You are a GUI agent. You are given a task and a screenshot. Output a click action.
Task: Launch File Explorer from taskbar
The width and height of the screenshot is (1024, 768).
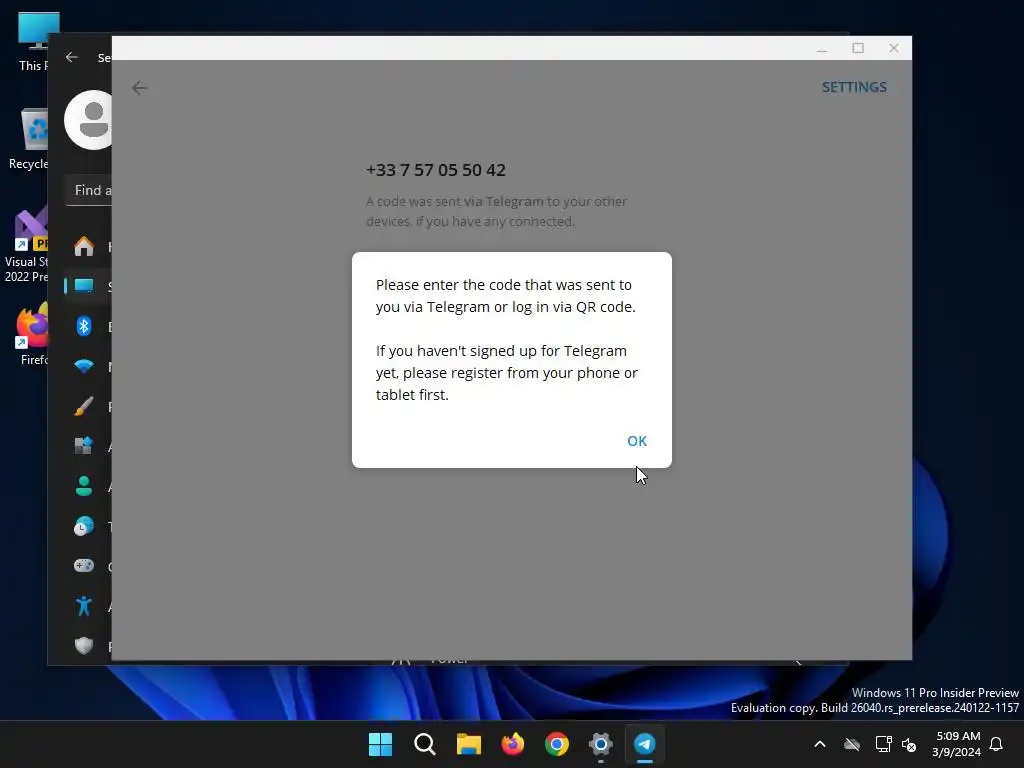(x=468, y=744)
